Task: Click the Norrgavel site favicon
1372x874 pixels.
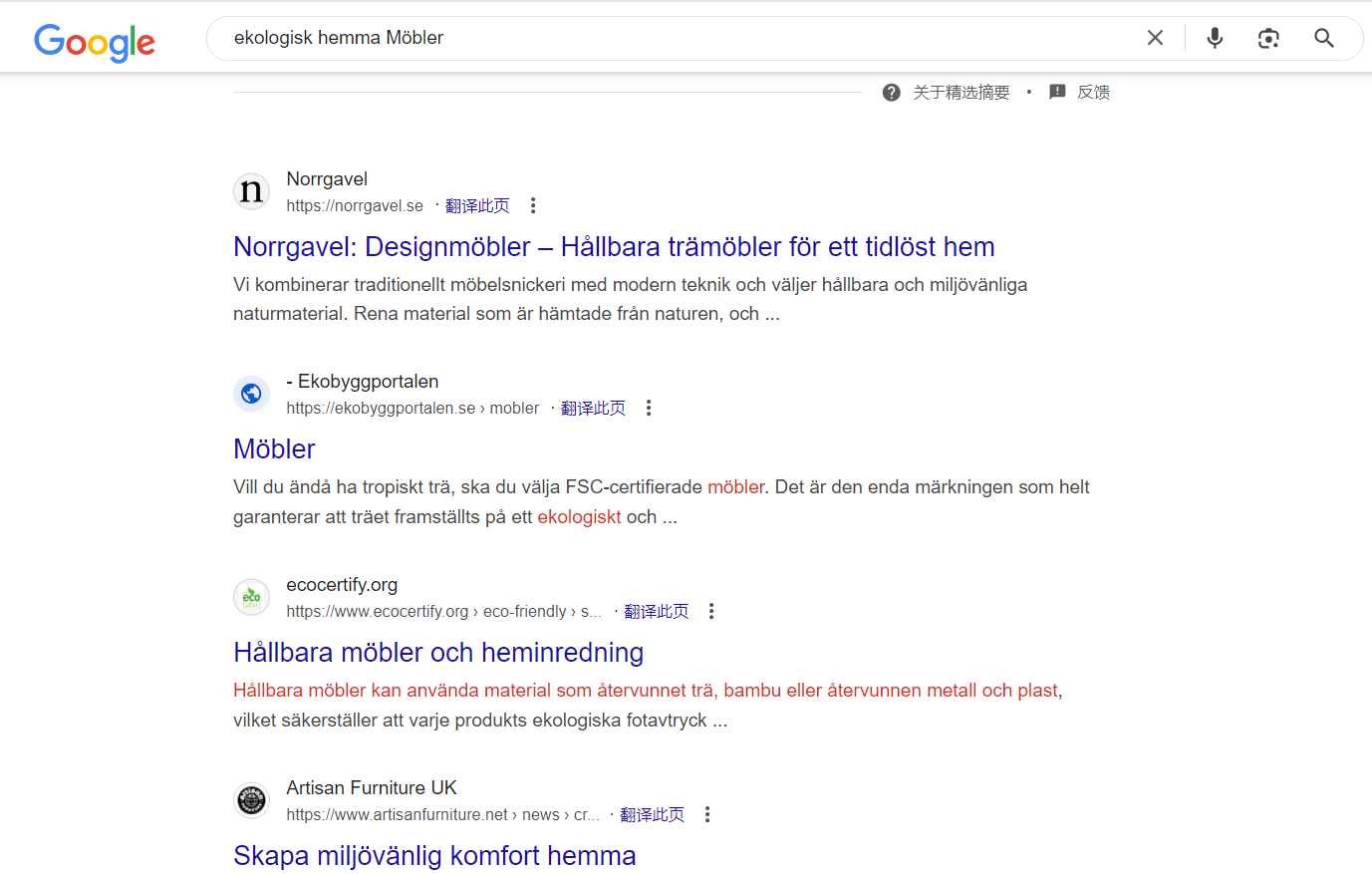Action: pos(252,191)
